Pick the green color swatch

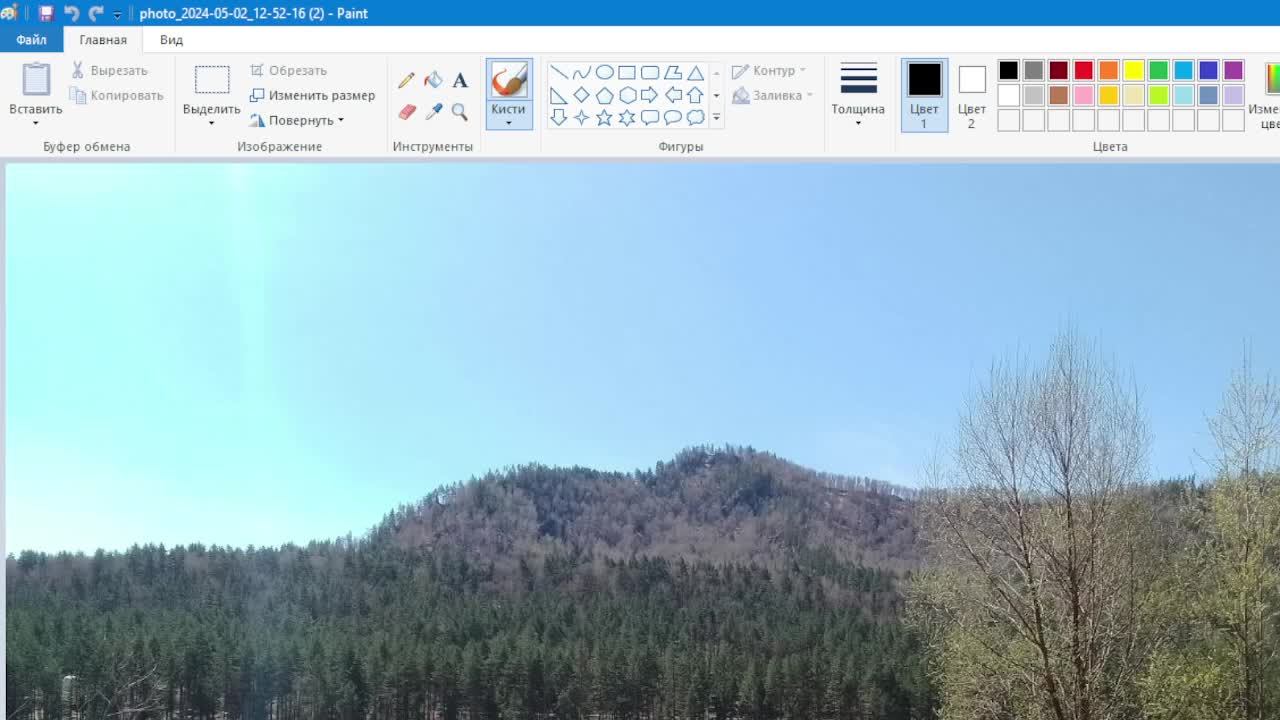(x=1158, y=70)
